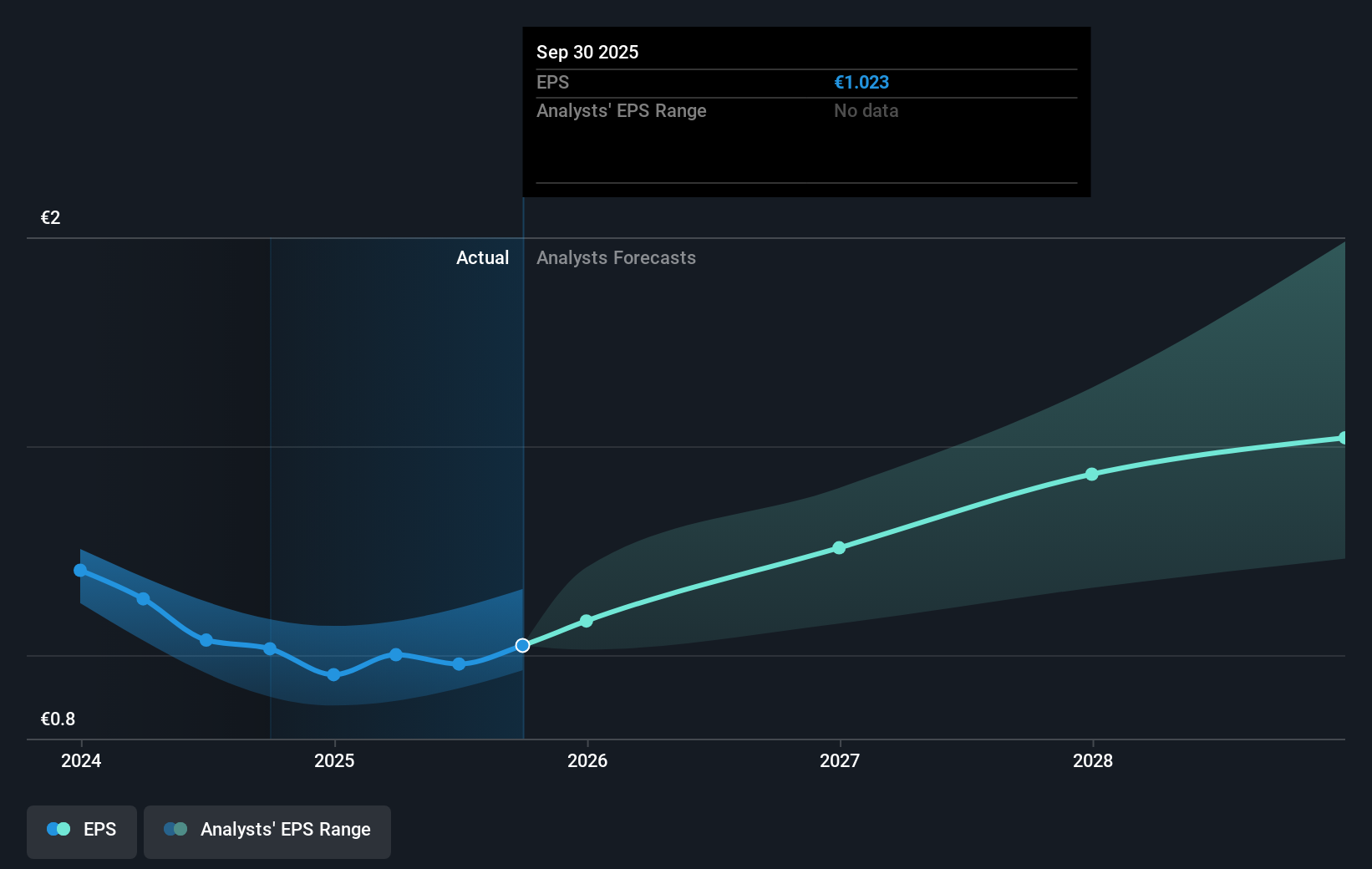Click the €2 y-axis label

pyautogui.click(x=51, y=218)
